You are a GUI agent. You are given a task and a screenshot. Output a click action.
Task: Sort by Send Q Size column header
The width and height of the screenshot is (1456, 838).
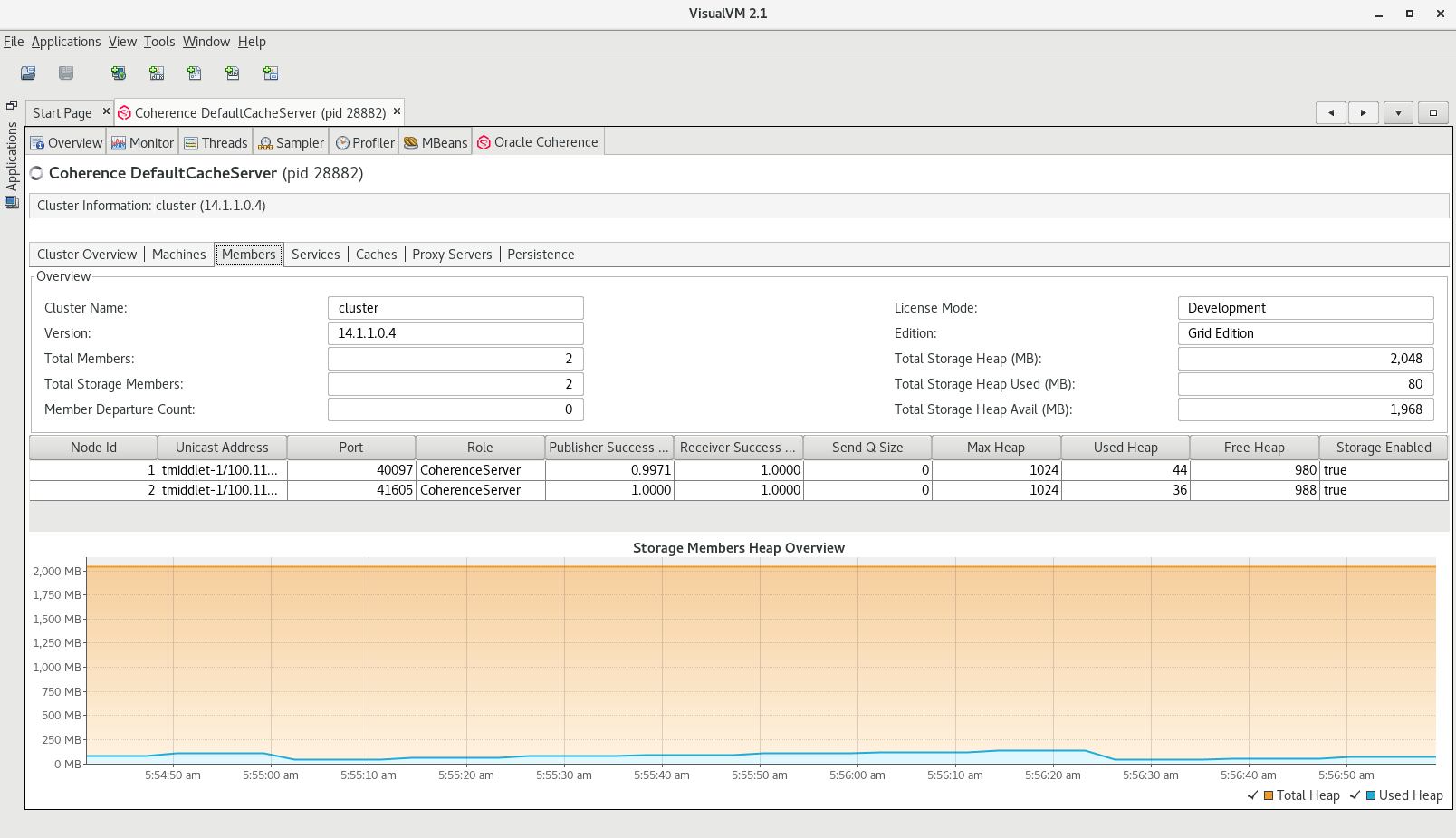click(867, 448)
